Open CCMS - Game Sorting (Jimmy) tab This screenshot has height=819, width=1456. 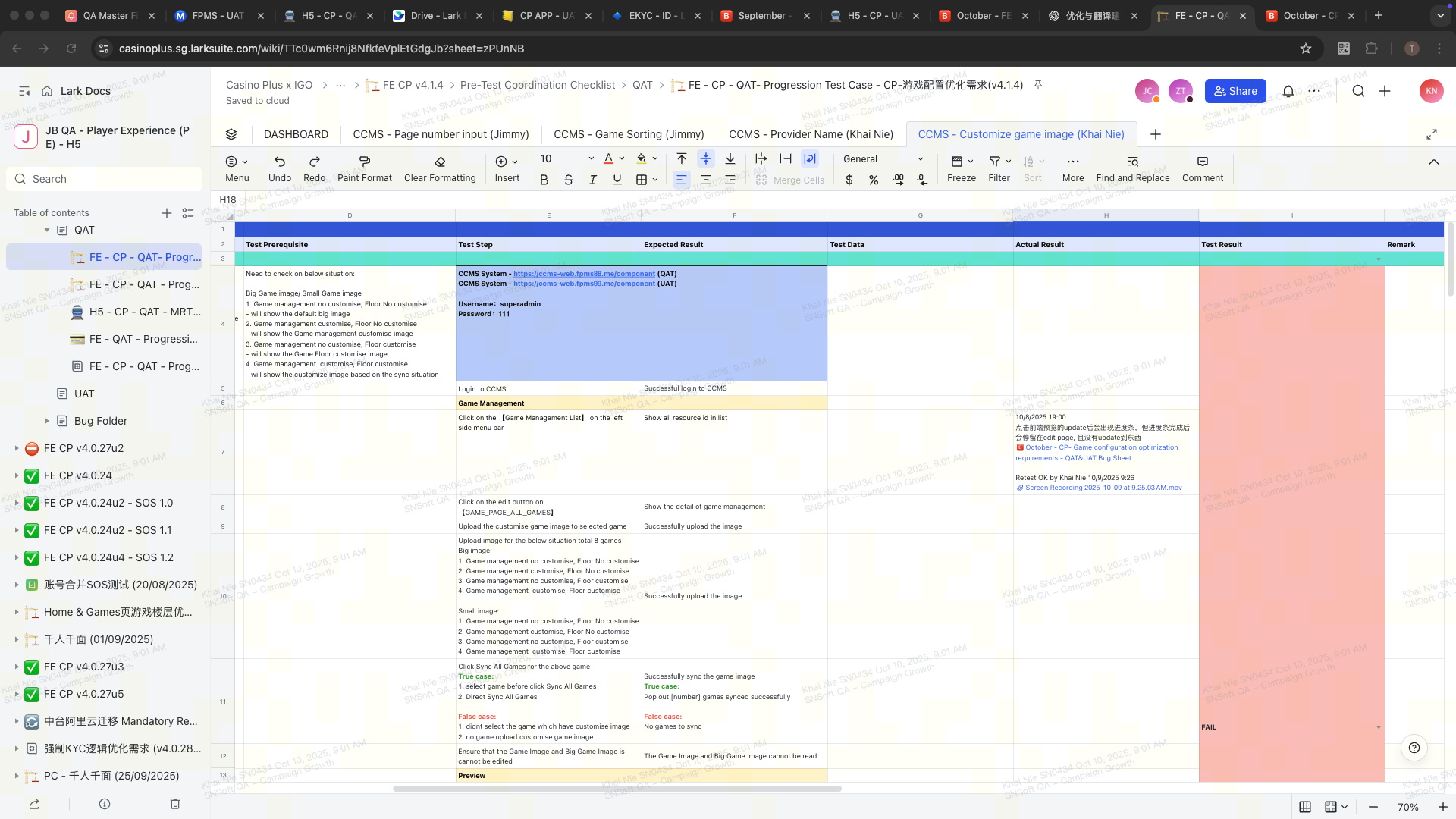tap(629, 134)
